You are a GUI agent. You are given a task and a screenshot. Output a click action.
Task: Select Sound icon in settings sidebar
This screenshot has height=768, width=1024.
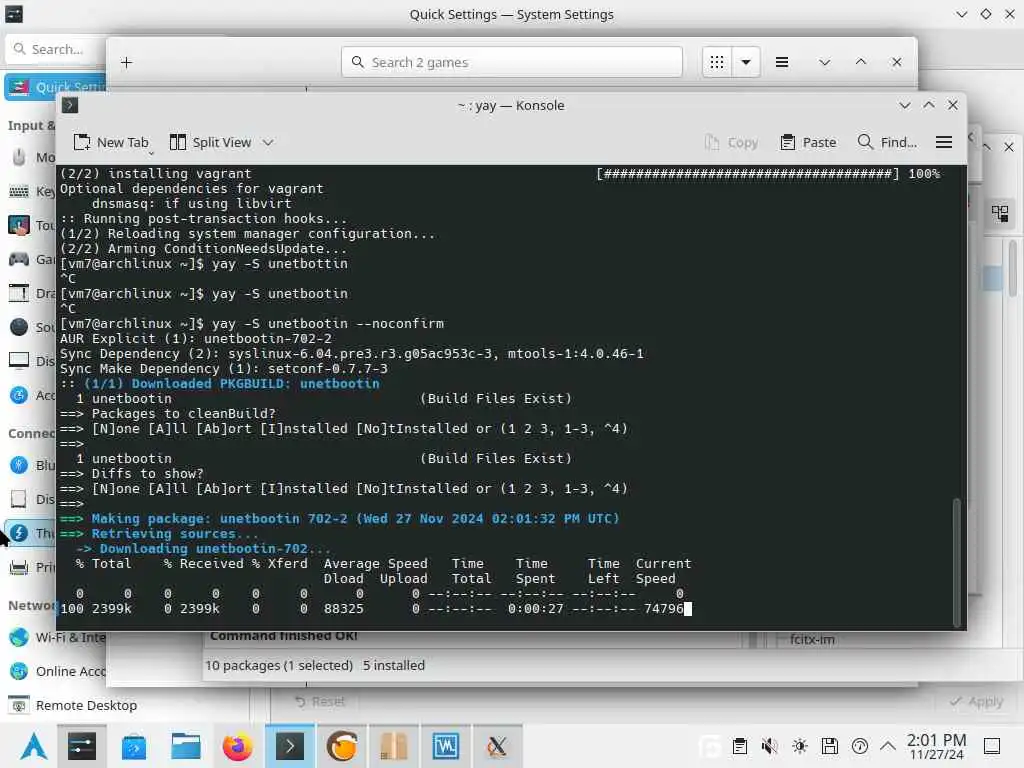(19, 327)
